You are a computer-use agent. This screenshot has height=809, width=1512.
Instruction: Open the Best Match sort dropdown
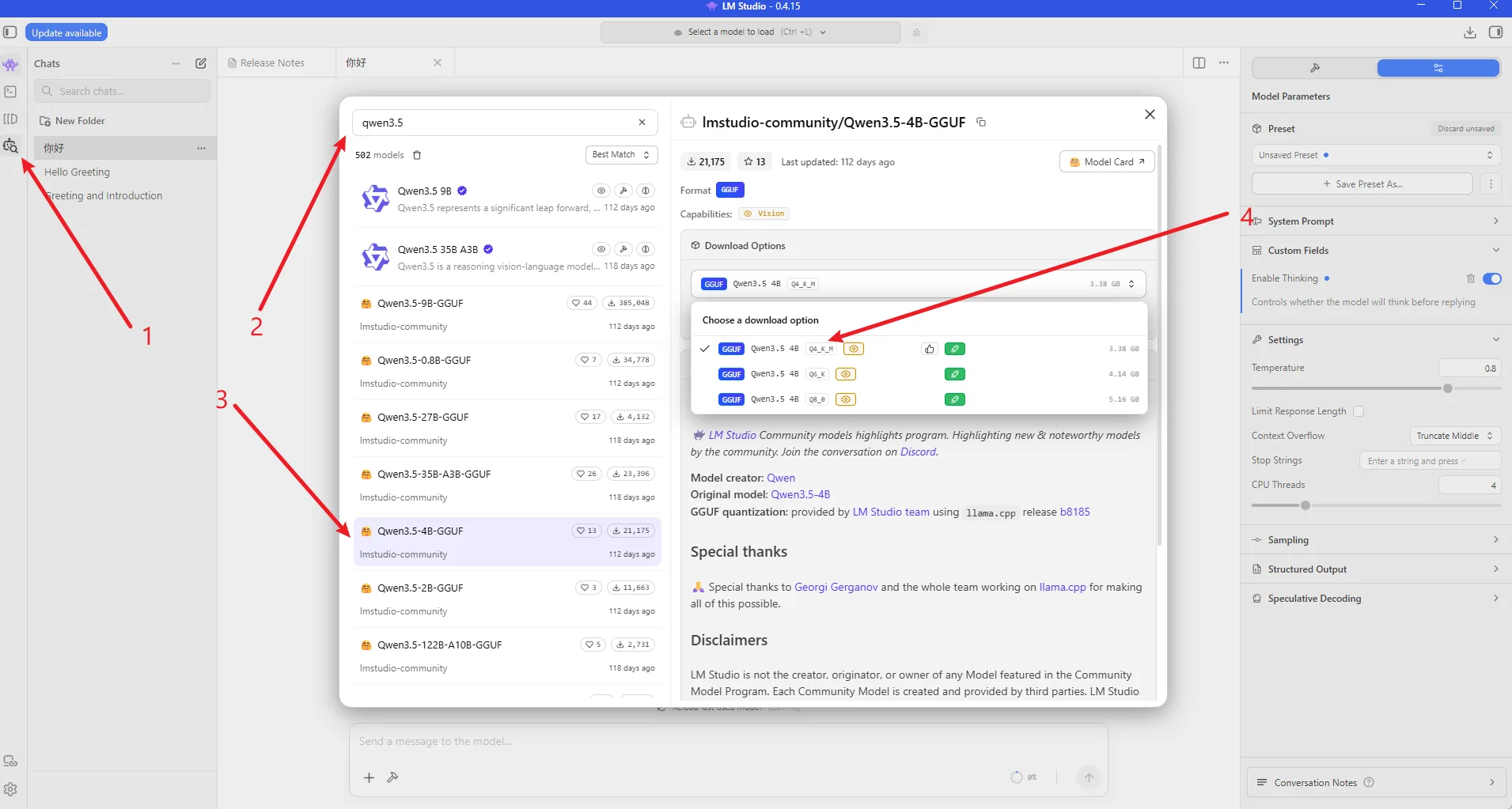[621, 155]
